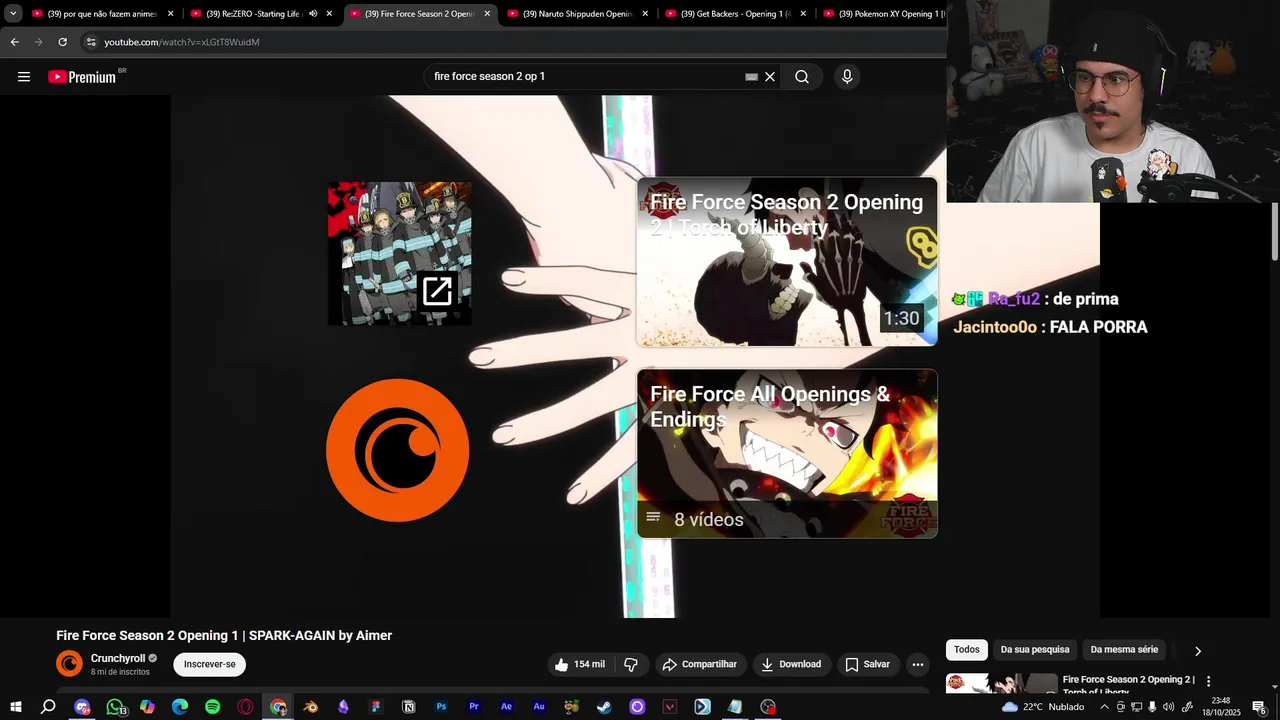Click the Compartilhar share button
The image size is (1280, 720).
(x=699, y=664)
